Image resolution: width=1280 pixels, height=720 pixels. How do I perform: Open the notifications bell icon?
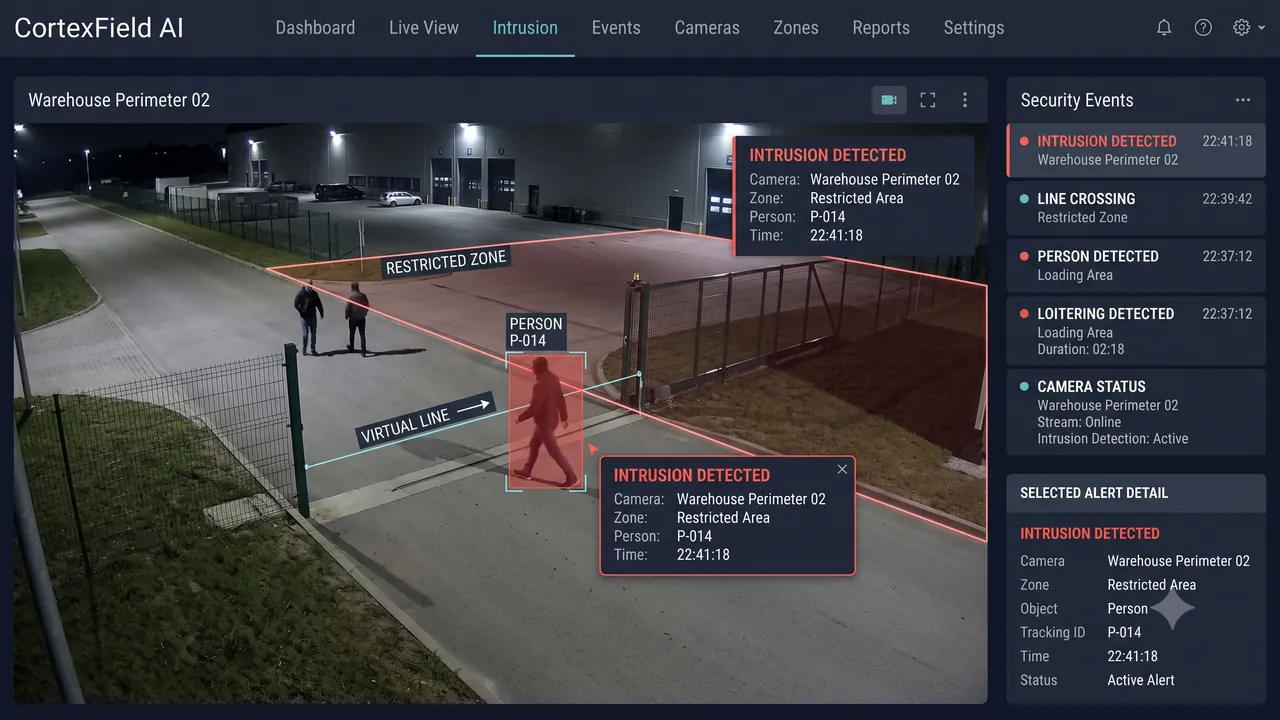pos(1164,28)
